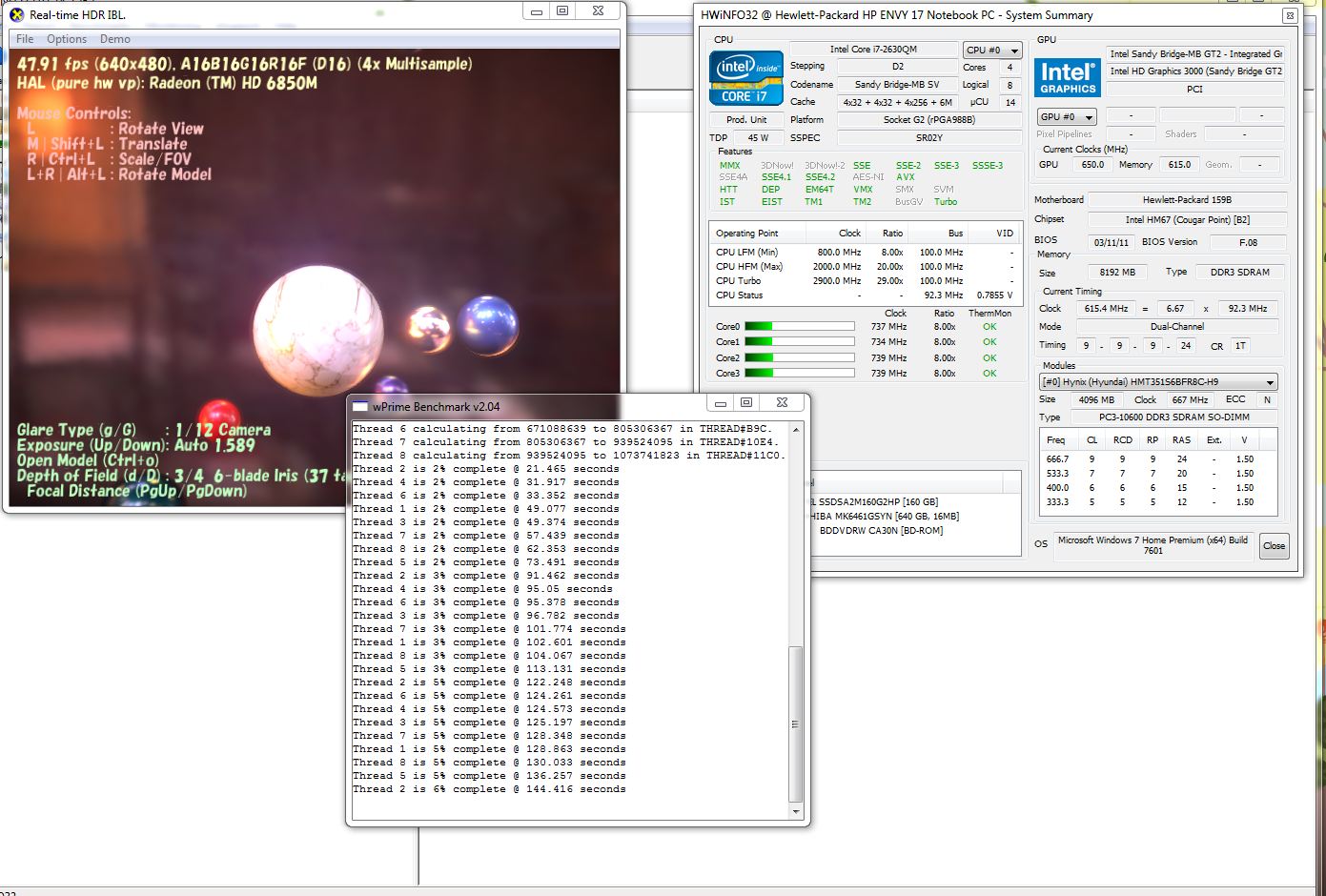Screen dimensions: 1326x896
Task: Expand the Hynix memory module dropdown
Action: click(1158, 382)
